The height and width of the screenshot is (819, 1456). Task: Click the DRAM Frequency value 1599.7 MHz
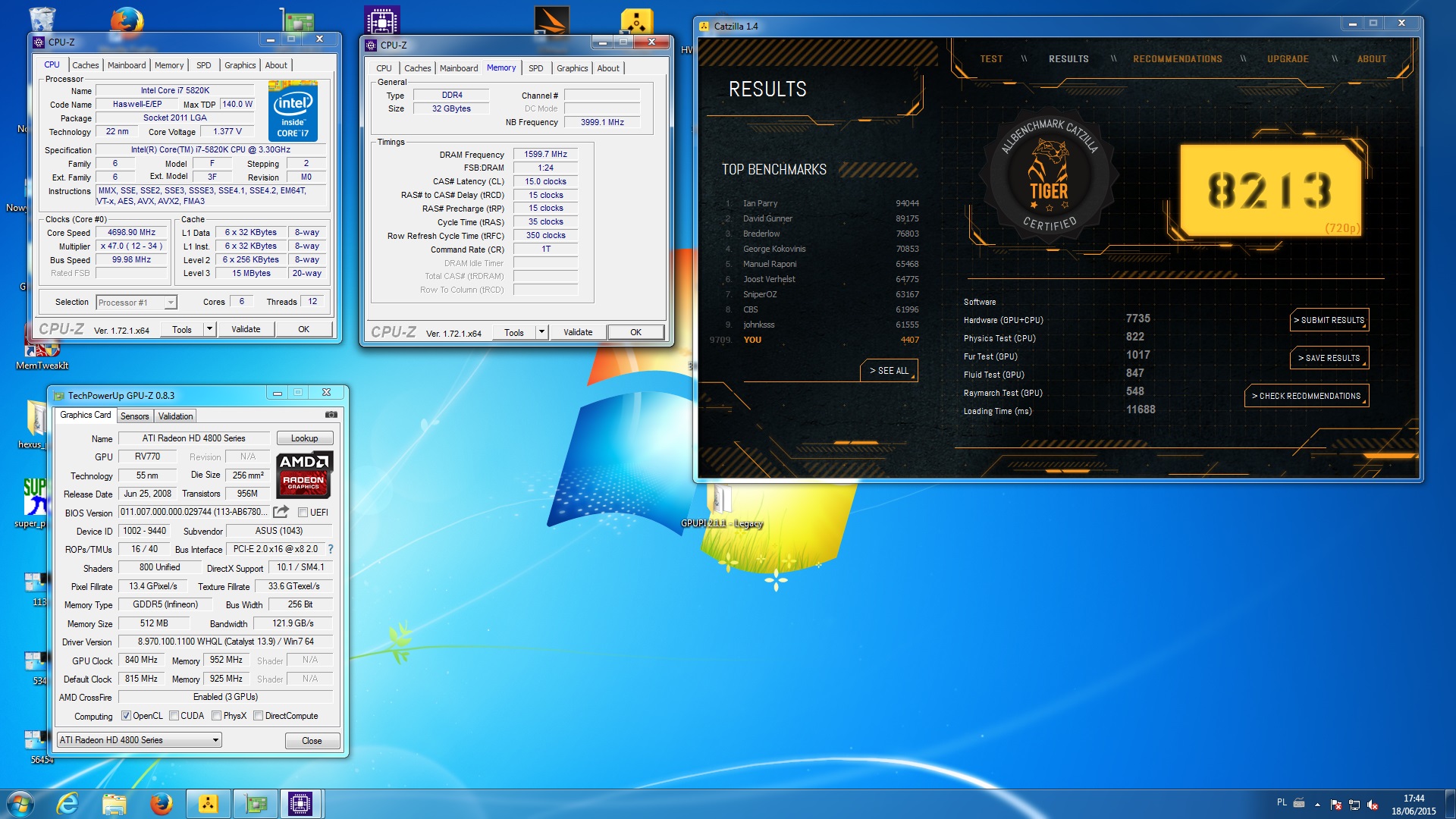(546, 154)
